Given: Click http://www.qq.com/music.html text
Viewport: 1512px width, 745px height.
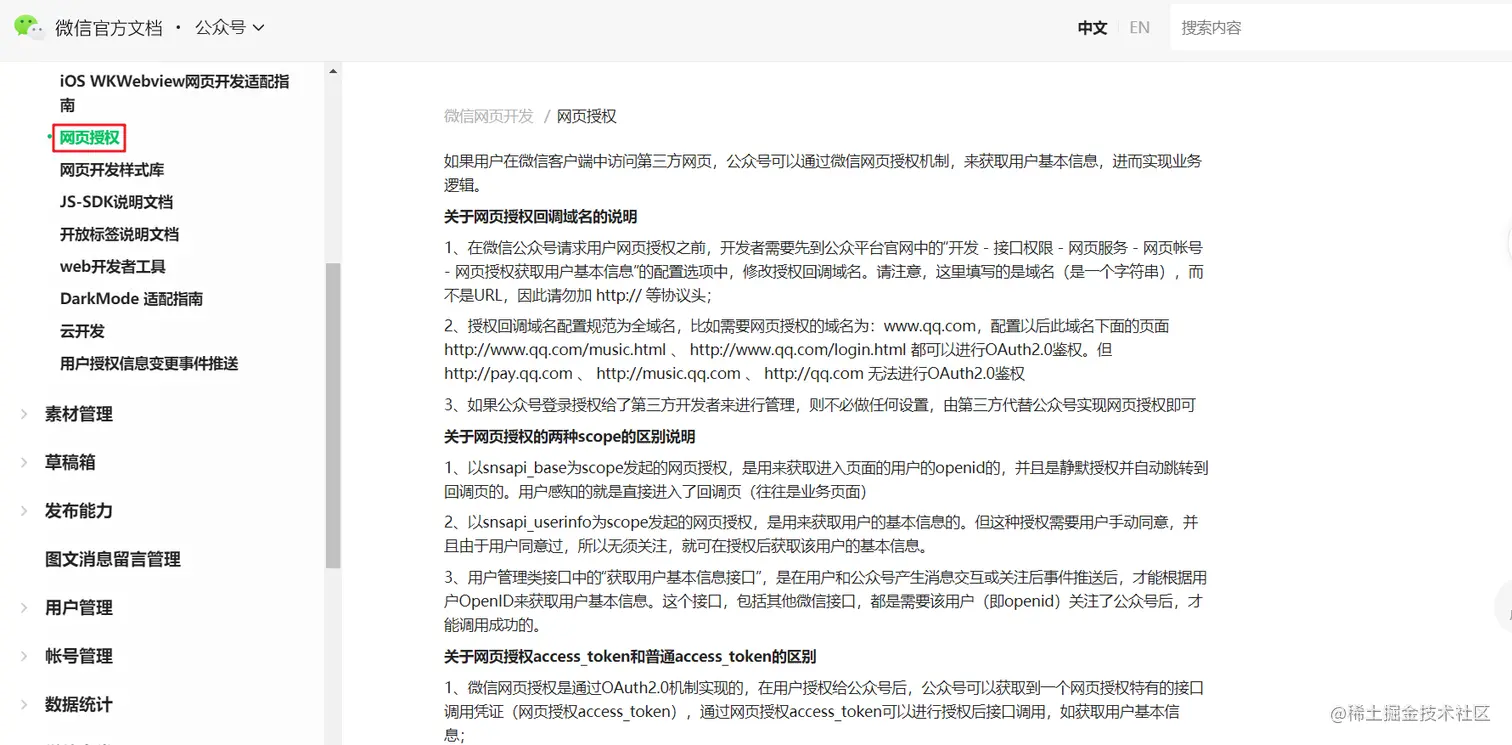Looking at the screenshot, I should (x=555, y=350).
